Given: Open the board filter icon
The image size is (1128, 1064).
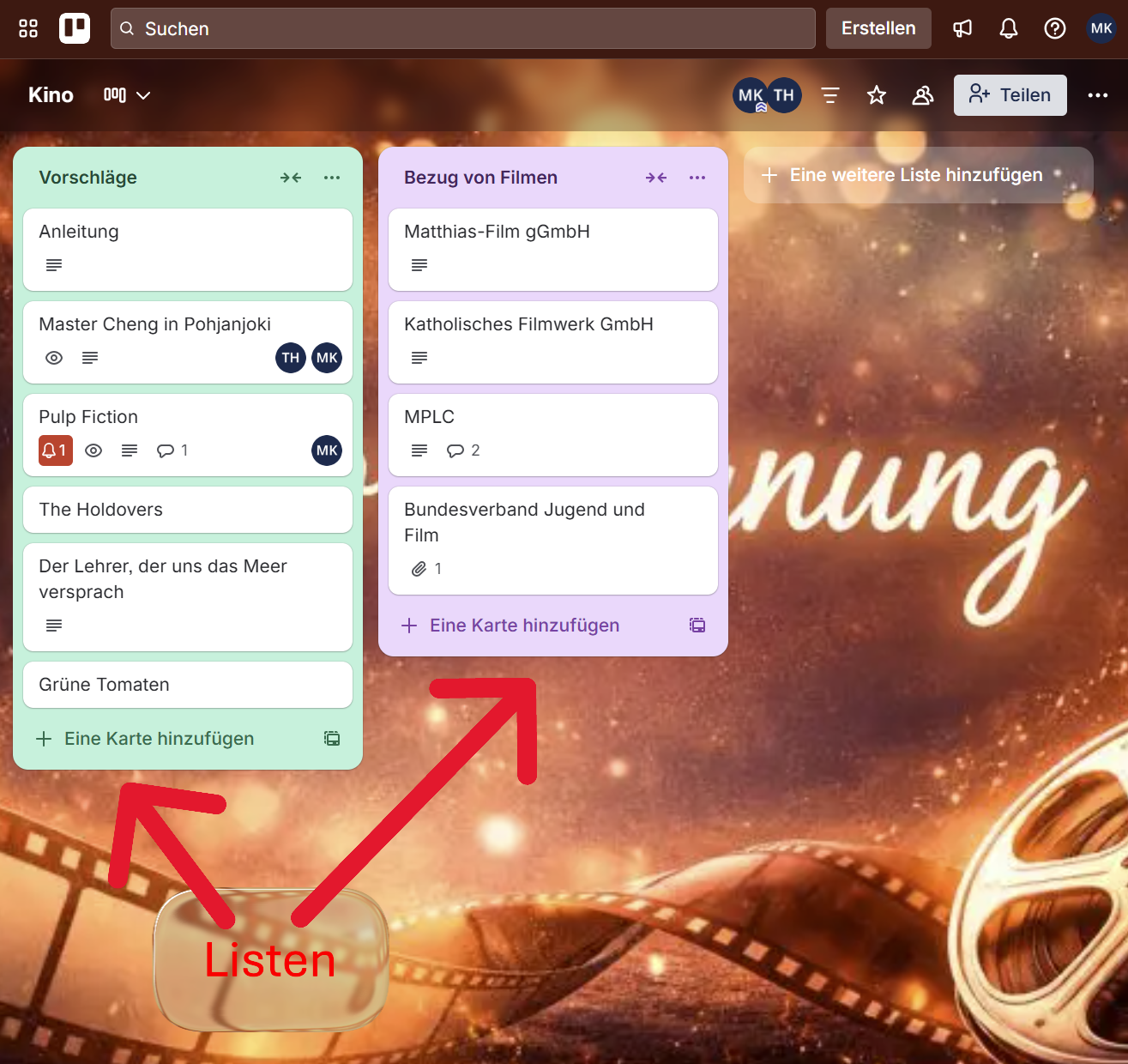Looking at the screenshot, I should click(829, 95).
